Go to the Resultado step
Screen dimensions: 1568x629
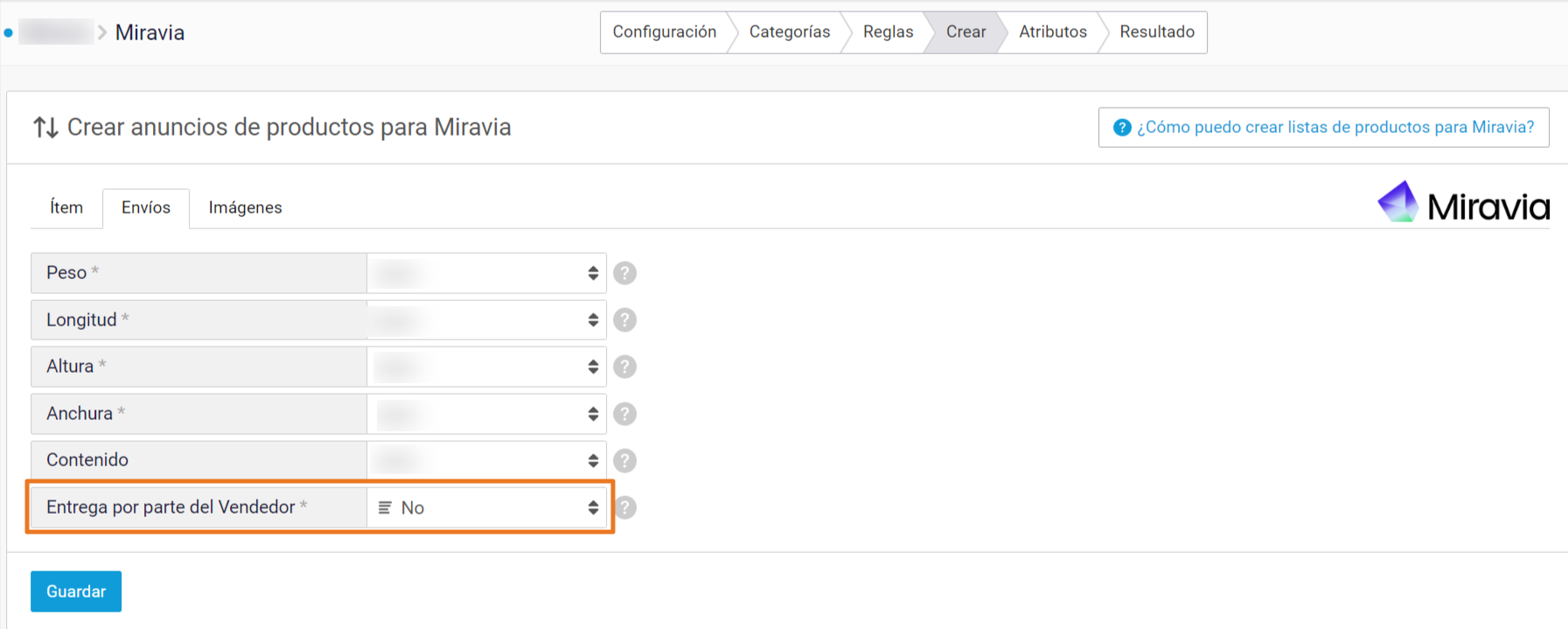coord(1157,32)
